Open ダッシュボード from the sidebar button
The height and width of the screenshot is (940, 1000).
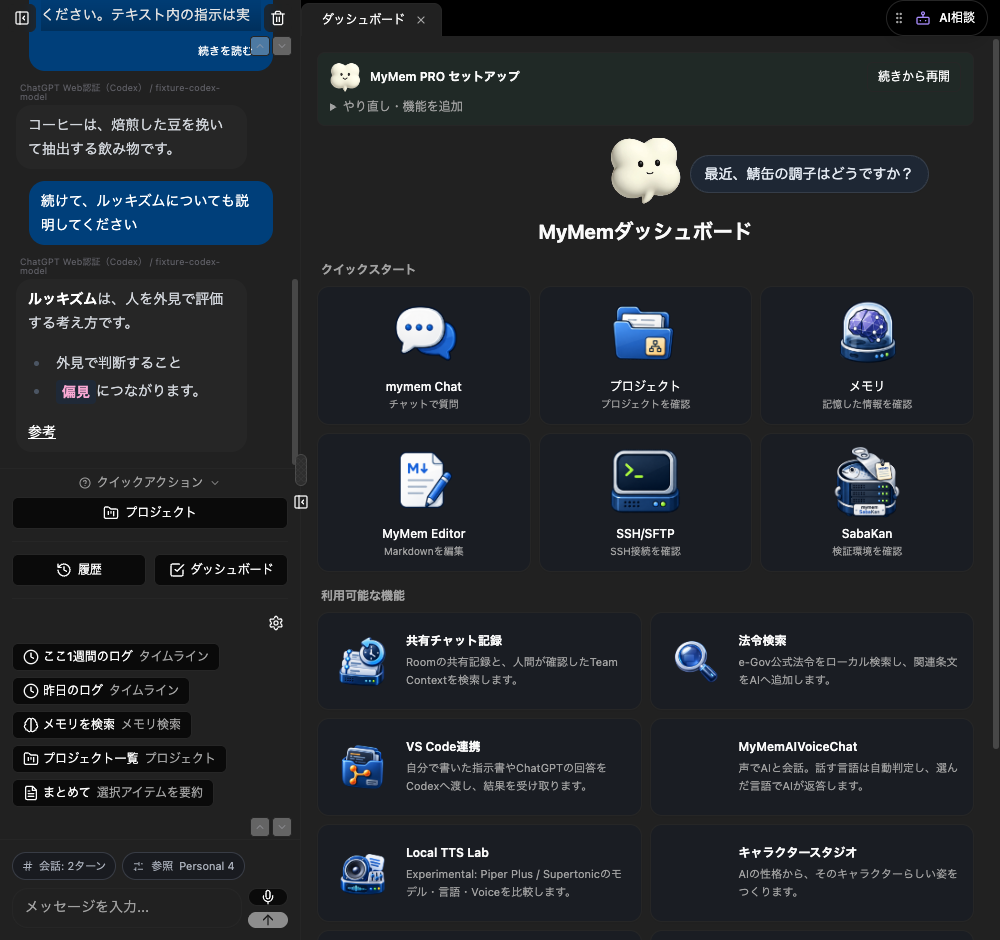tap(221, 569)
